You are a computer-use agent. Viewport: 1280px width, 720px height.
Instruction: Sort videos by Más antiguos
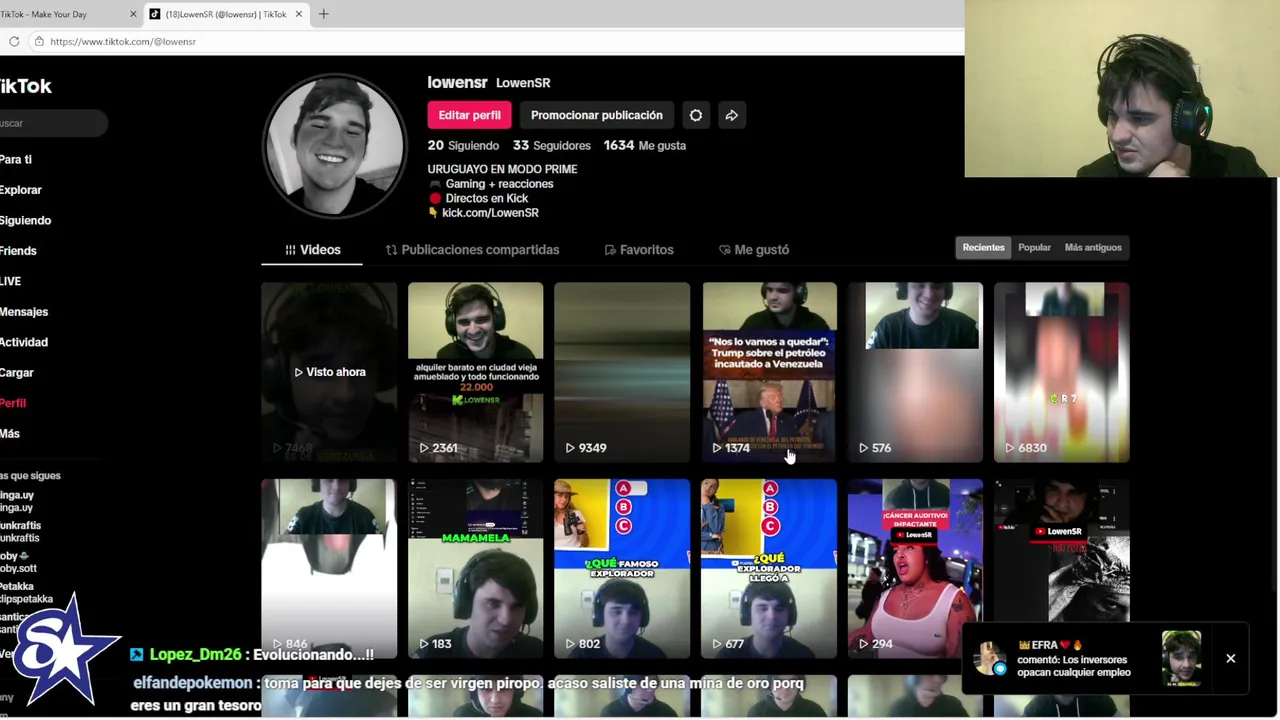(1093, 247)
